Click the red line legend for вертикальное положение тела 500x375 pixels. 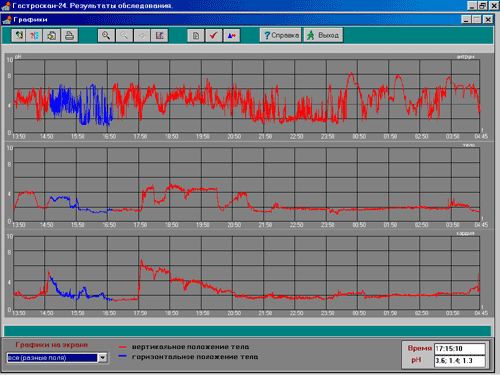pyautogui.click(x=122, y=347)
